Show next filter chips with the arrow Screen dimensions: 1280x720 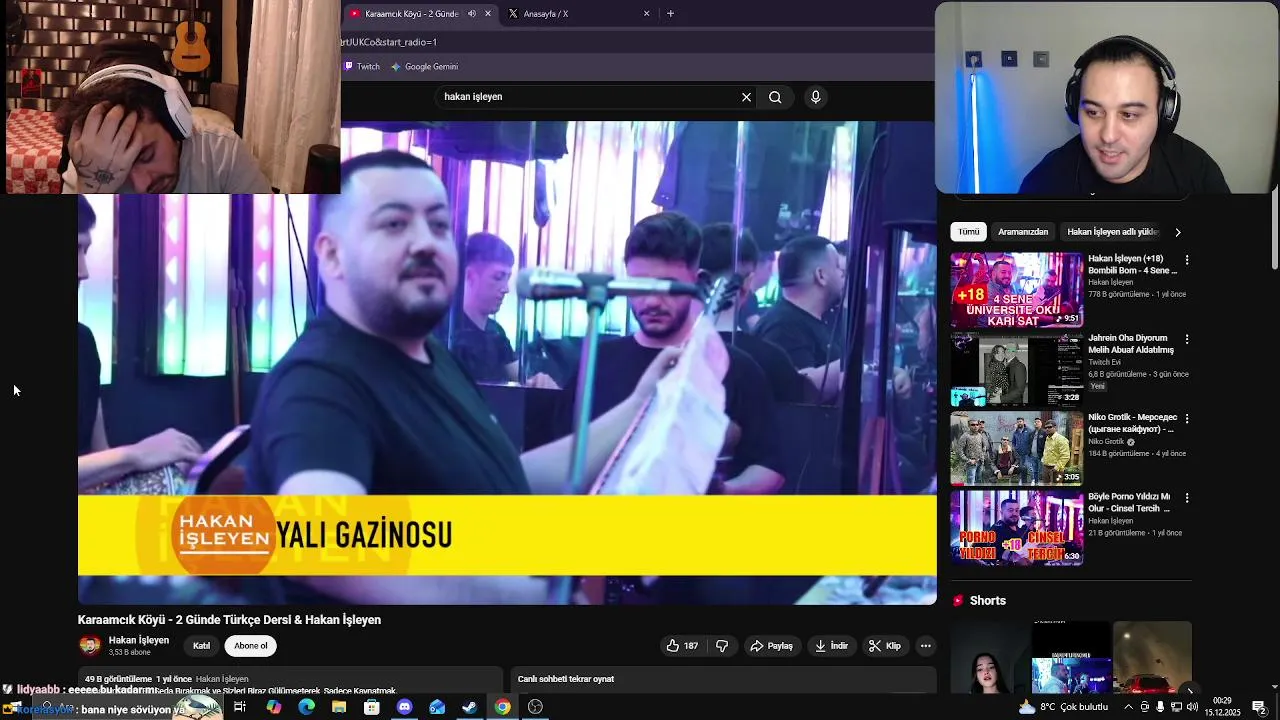tap(1177, 232)
